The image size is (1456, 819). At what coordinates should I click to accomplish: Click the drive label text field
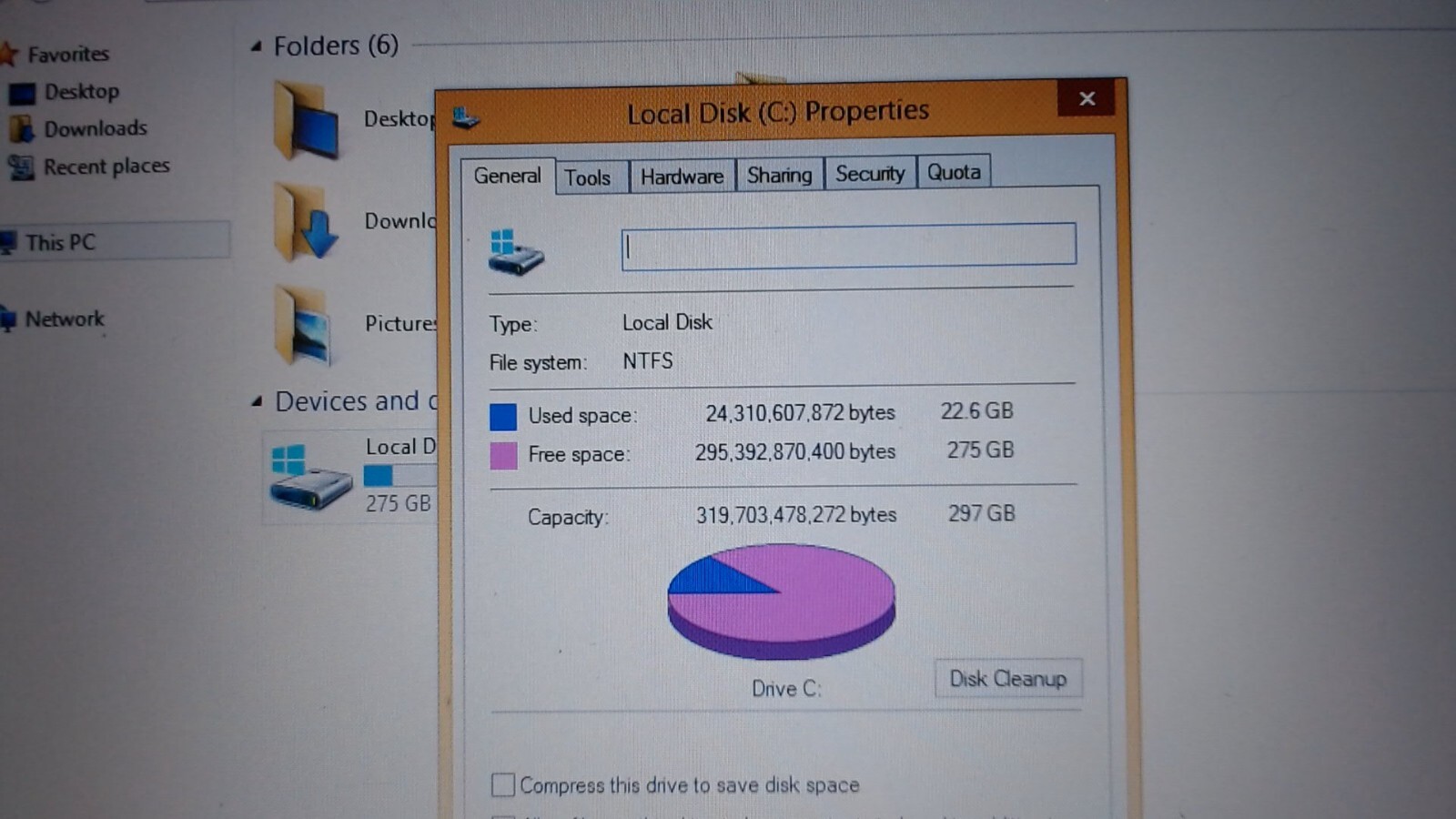[848, 246]
